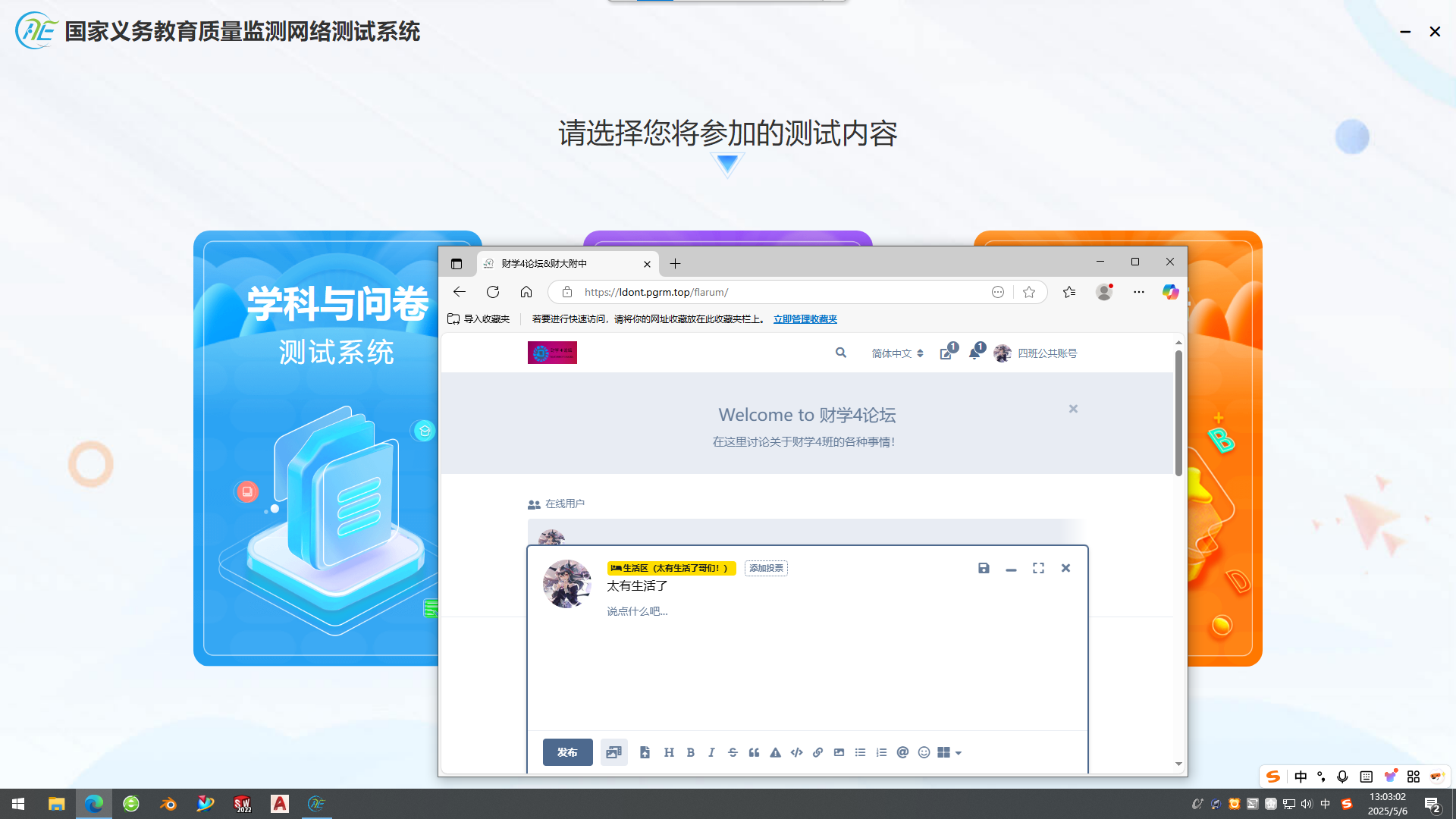Mention a user with the @ icon
This screenshot has width=1456, height=819.
tap(902, 752)
